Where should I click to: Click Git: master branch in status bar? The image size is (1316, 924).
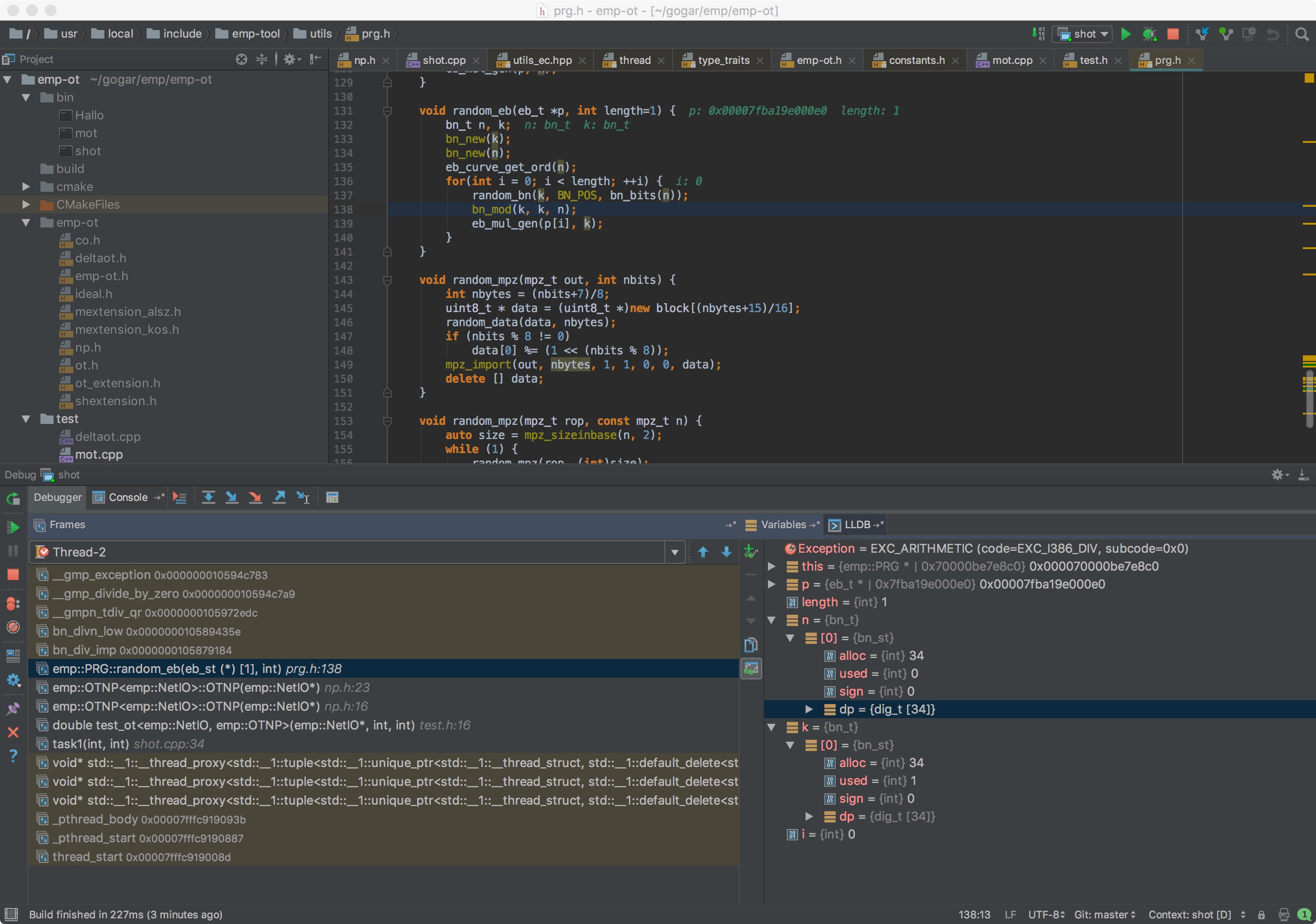coord(1104,914)
